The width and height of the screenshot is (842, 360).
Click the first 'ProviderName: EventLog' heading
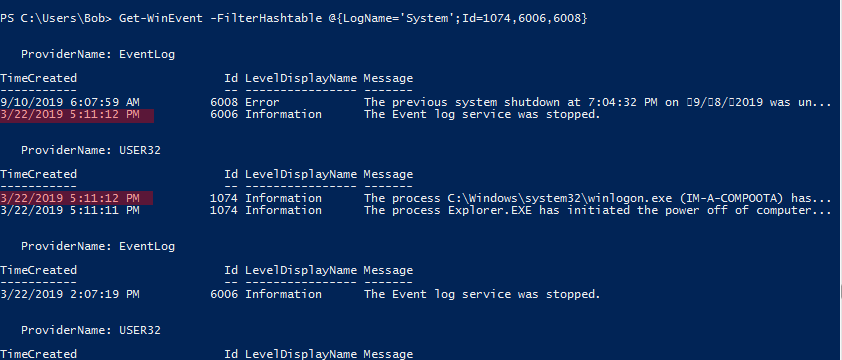98,54
